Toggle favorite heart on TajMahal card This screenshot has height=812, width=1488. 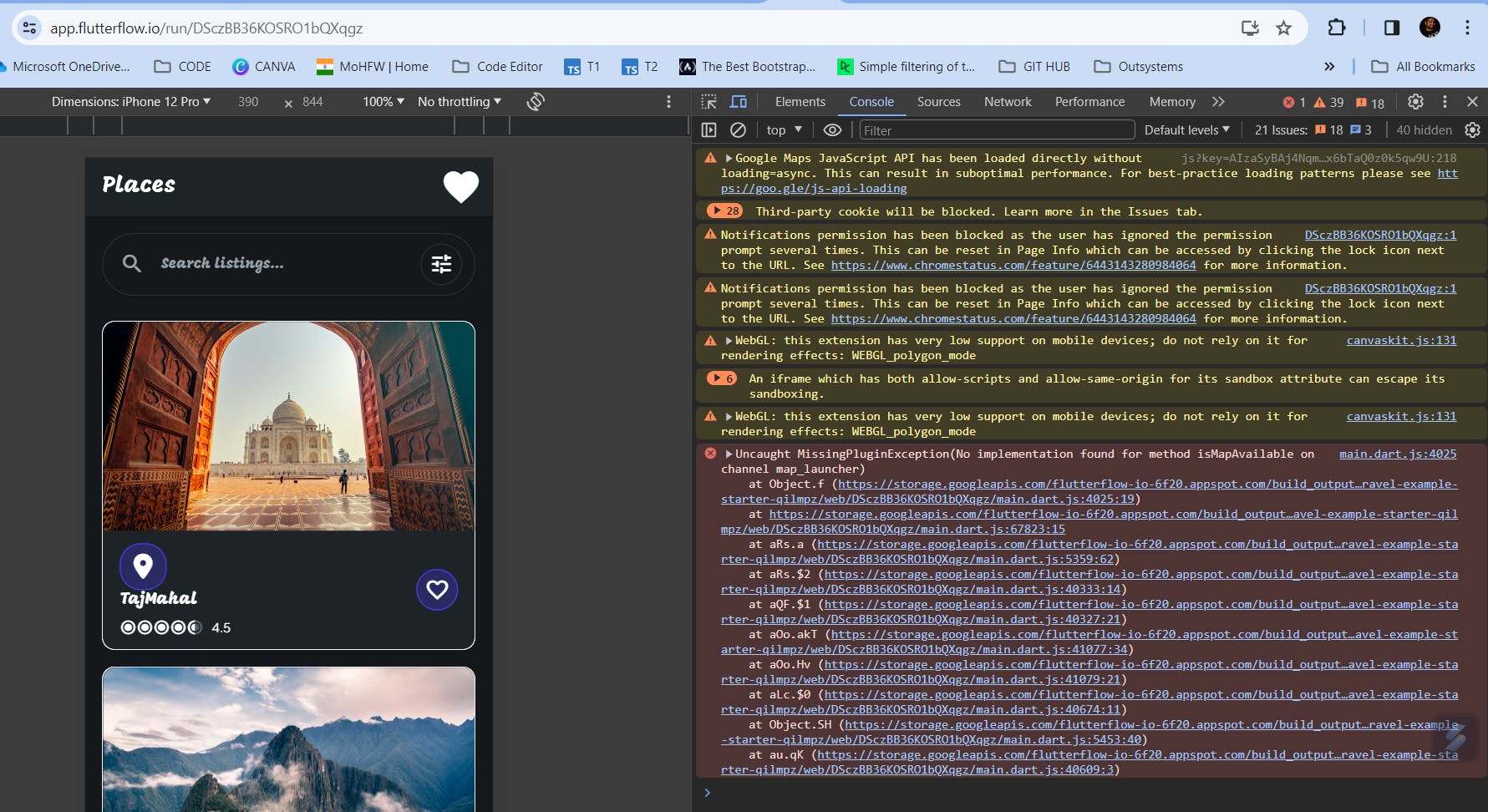pos(437,590)
